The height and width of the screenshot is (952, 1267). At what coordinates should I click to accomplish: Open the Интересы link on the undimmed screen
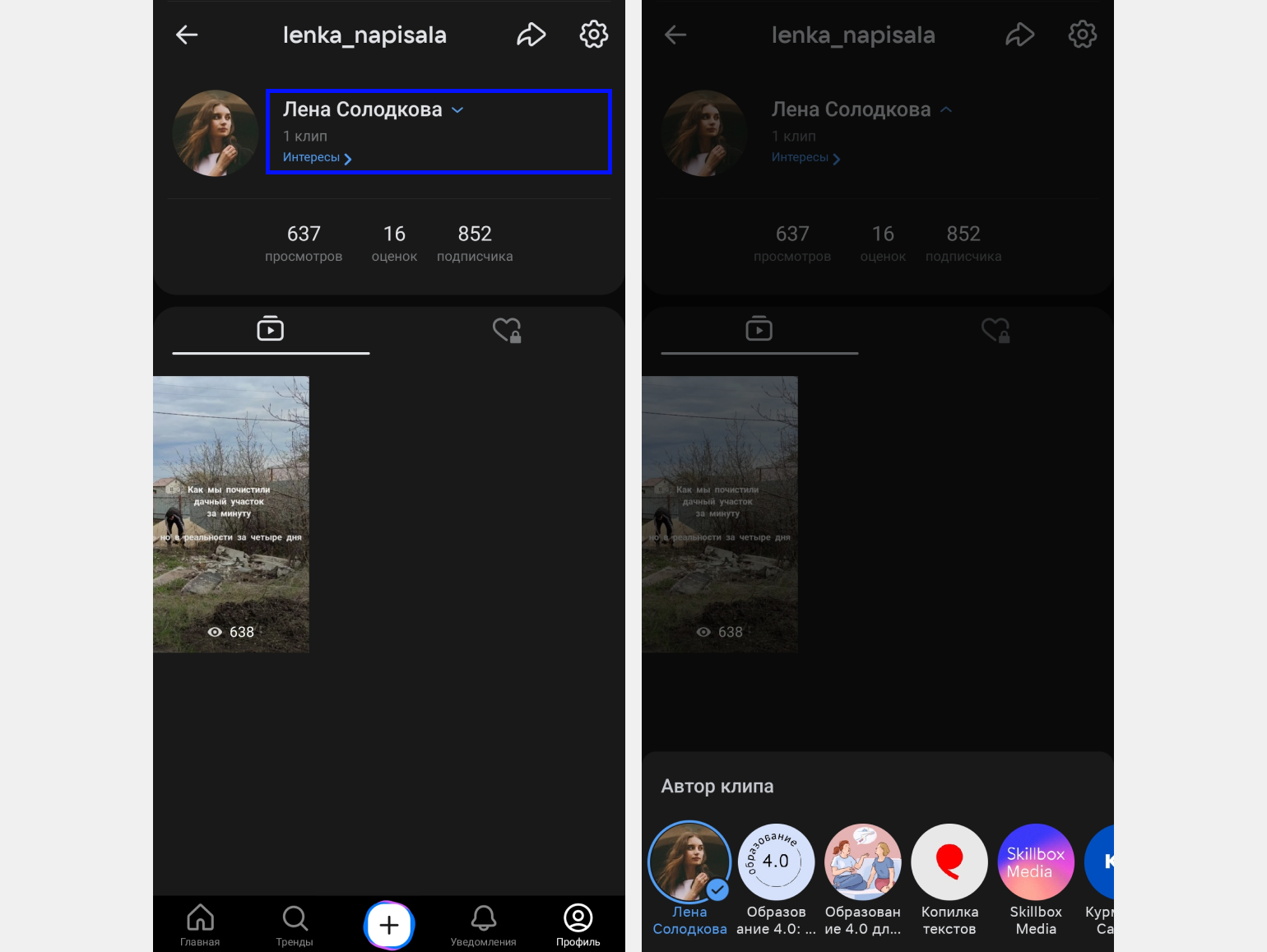318,158
